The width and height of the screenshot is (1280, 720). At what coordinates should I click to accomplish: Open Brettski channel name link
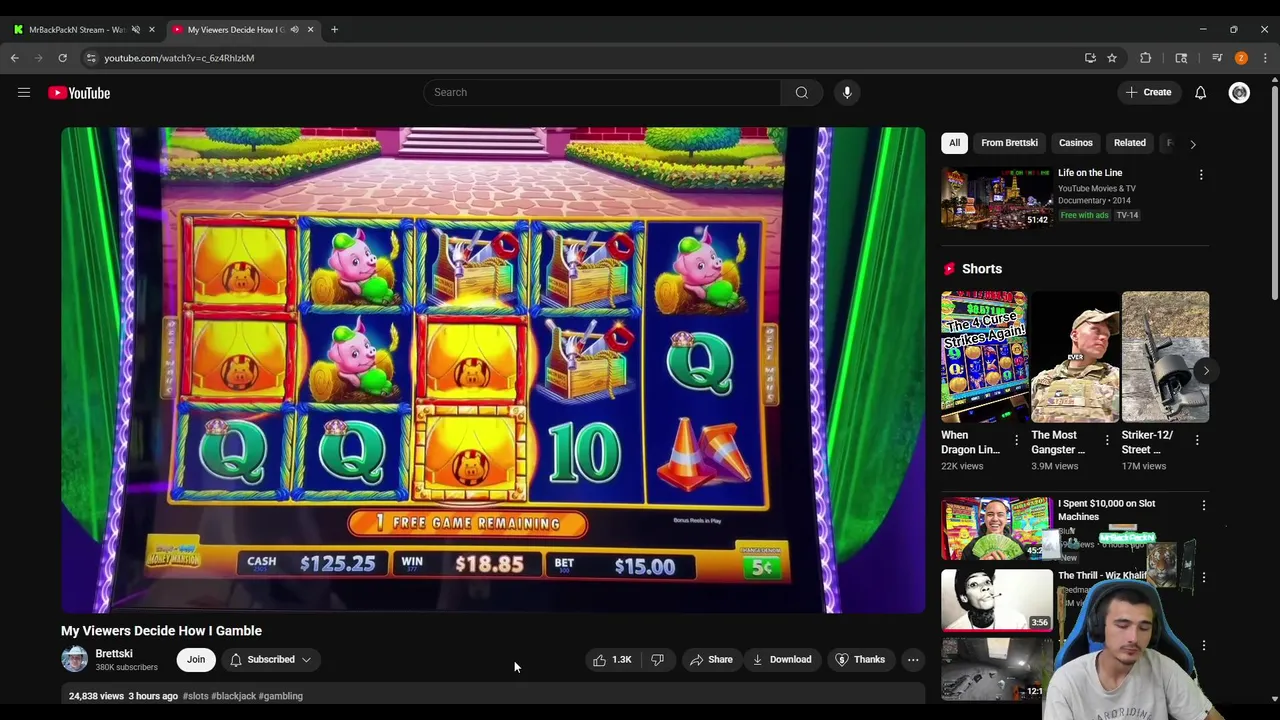(x=114, y=654)
